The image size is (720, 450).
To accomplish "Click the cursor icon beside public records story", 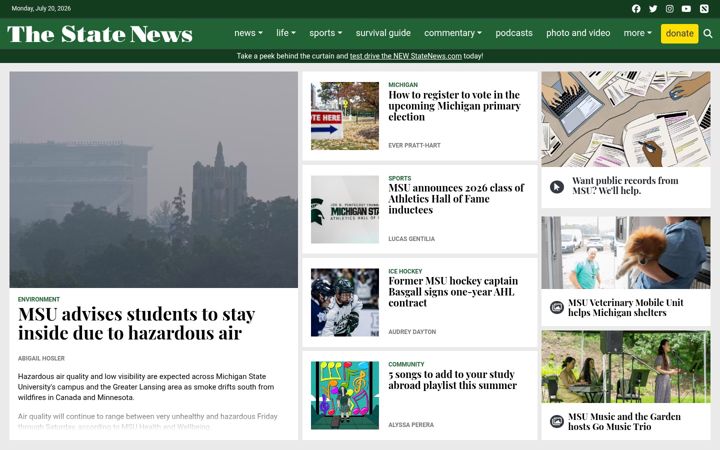I will tap(557, 187).
